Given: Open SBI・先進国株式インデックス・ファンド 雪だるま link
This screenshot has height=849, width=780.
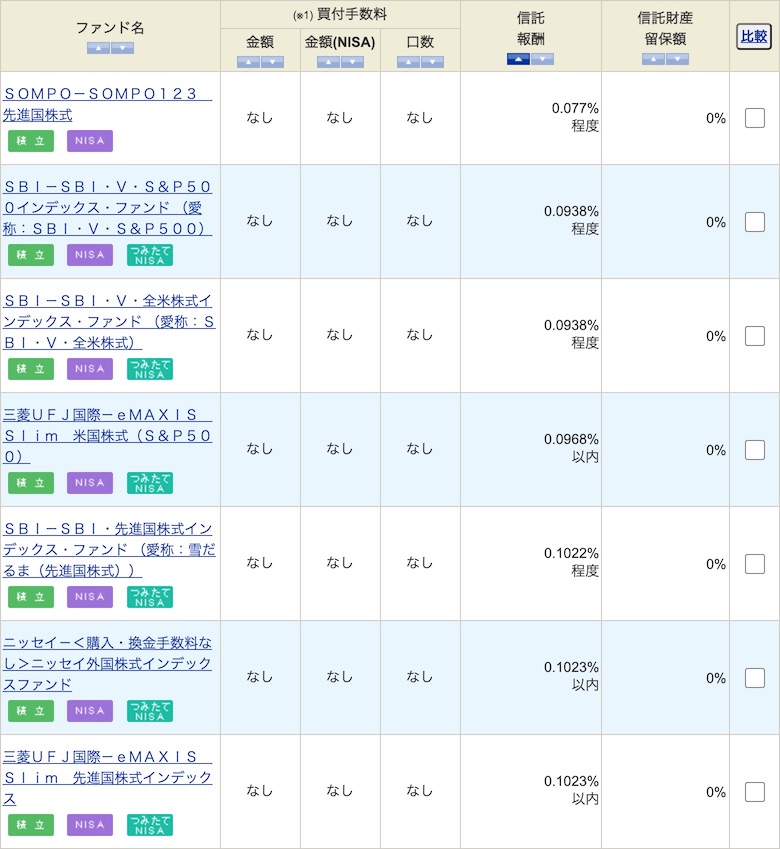Looking at the screenshot, I should [x=109, y=550].
